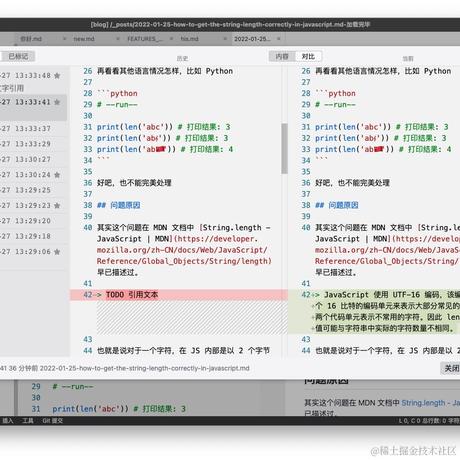Close the FEATURES_ tab with its x
Viewport: 460px width, 460px height.
pyautogui.click(x=171, y=39)
